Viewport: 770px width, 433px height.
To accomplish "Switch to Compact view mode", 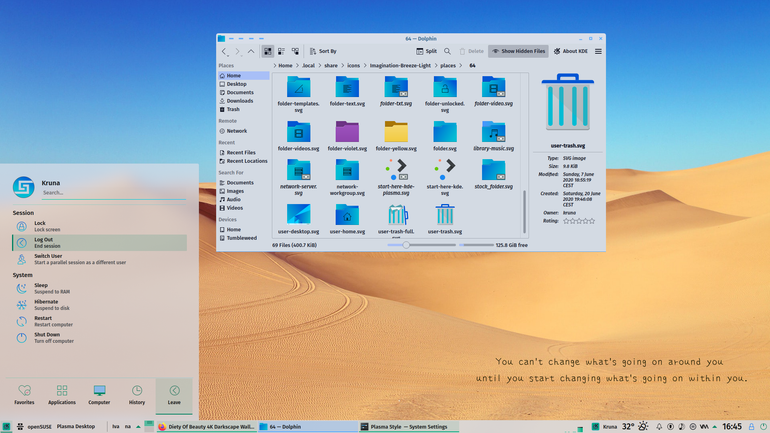I will tap(281, 51).
